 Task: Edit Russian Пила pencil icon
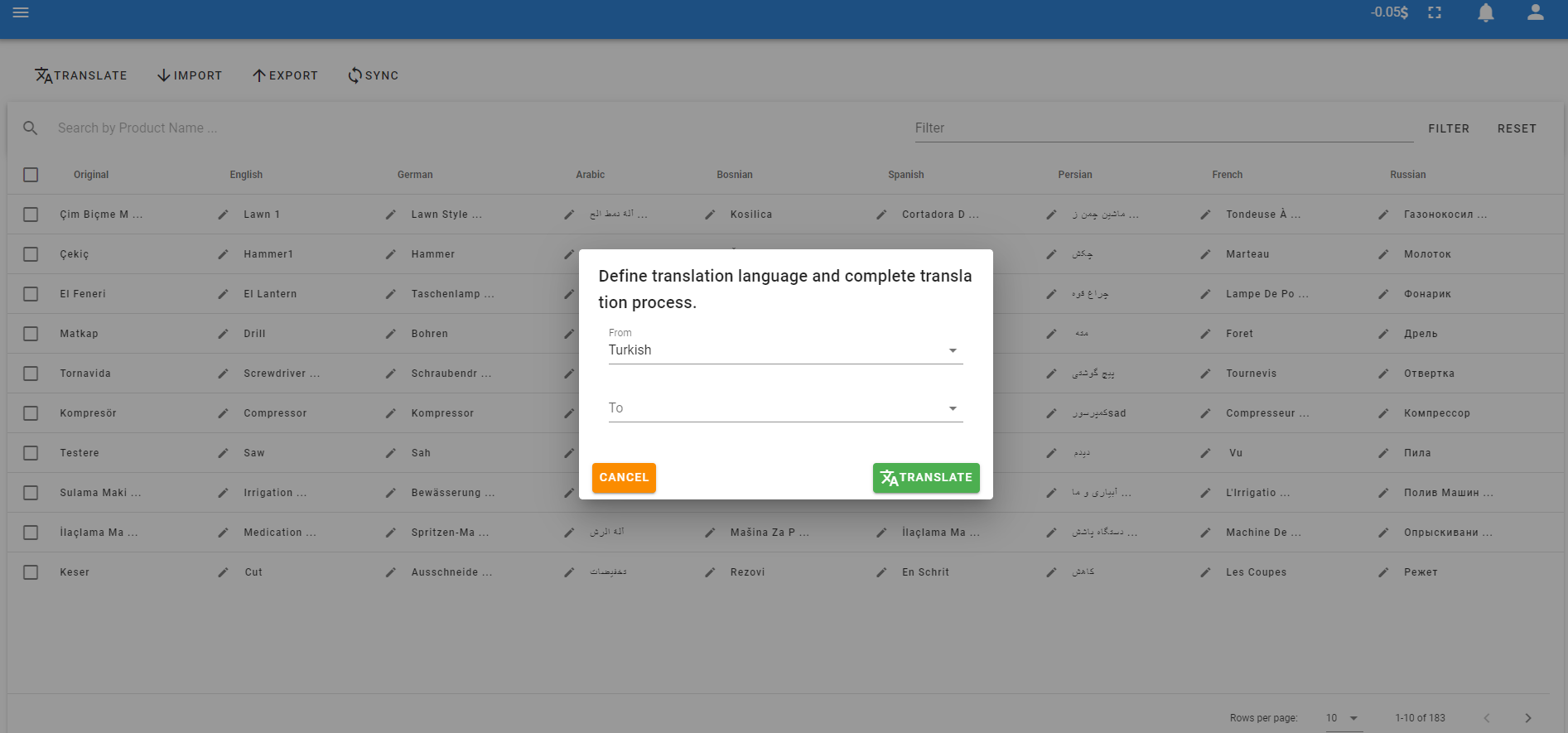coord(1383,453)
